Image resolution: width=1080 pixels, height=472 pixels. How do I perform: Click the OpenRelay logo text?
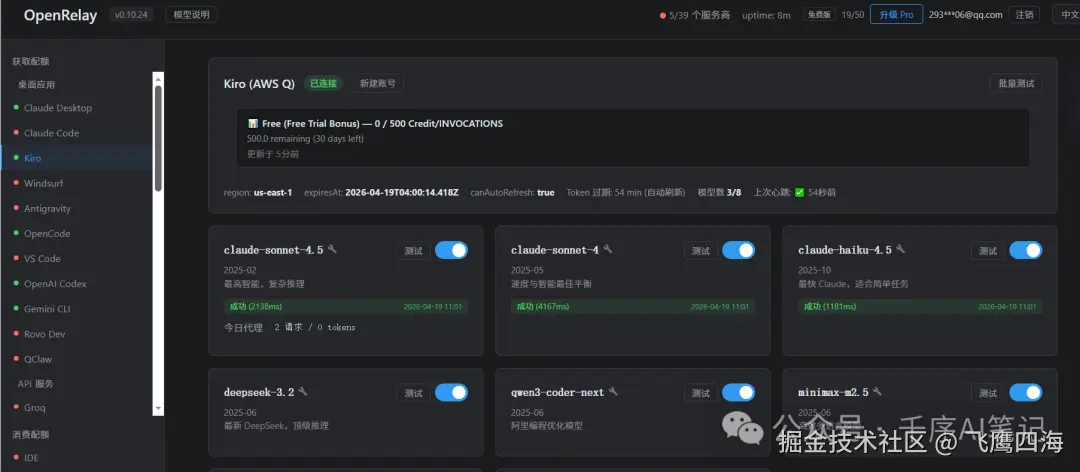point(61,15)
